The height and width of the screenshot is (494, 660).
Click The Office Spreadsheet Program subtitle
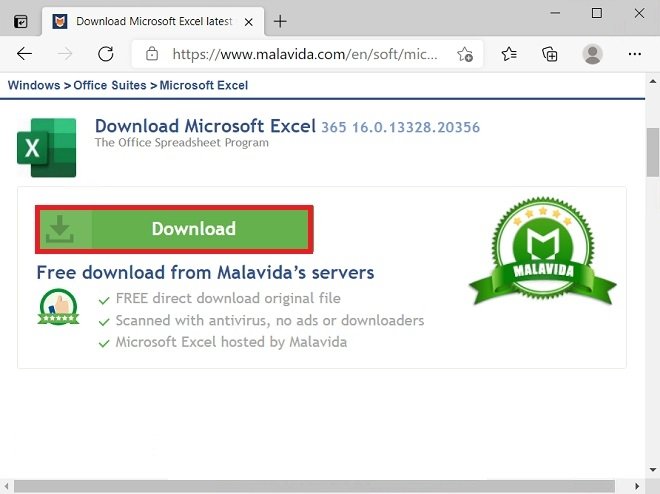tap(181, 143)
